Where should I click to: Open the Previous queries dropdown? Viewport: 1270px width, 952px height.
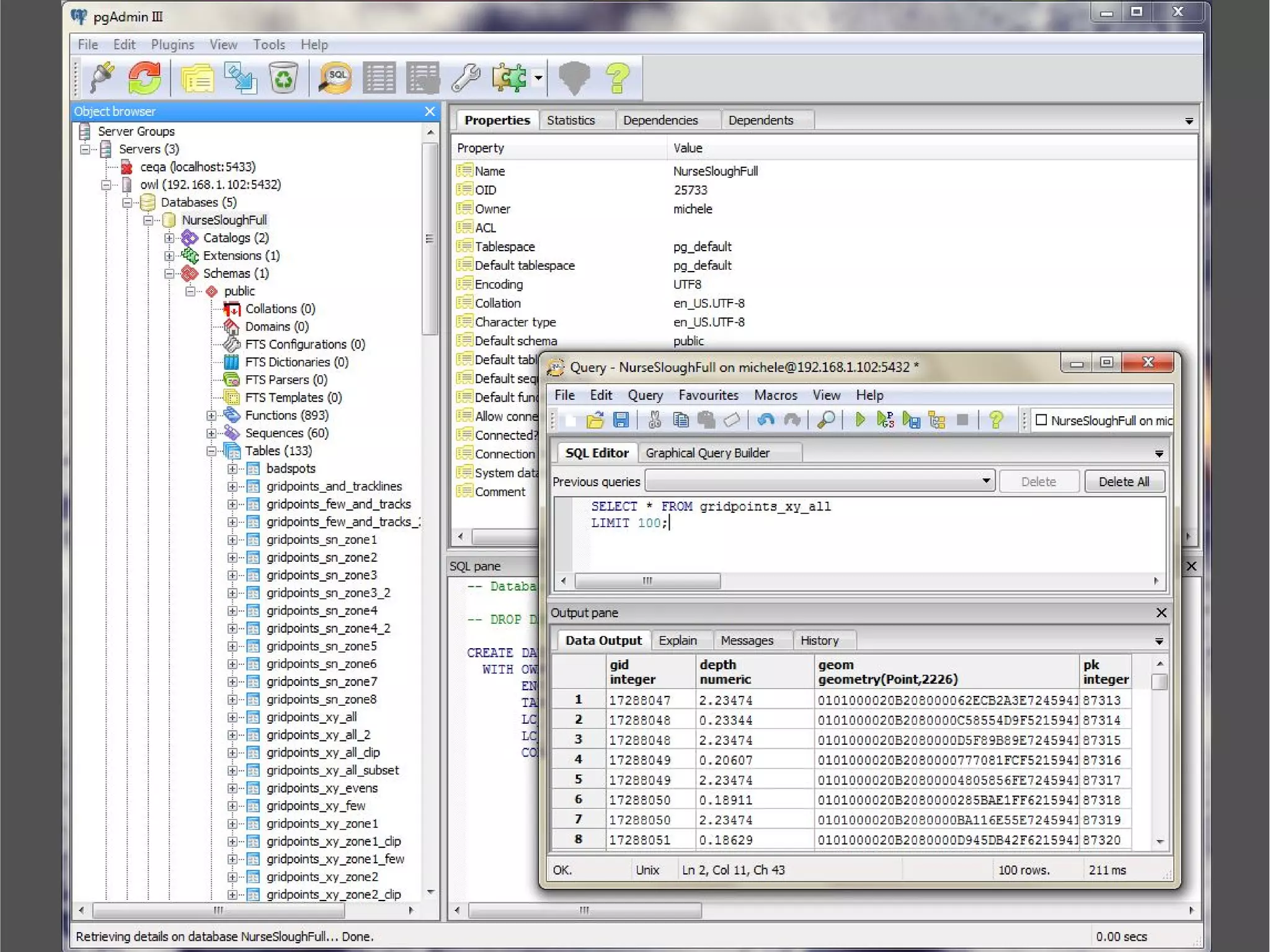point(985,481)
